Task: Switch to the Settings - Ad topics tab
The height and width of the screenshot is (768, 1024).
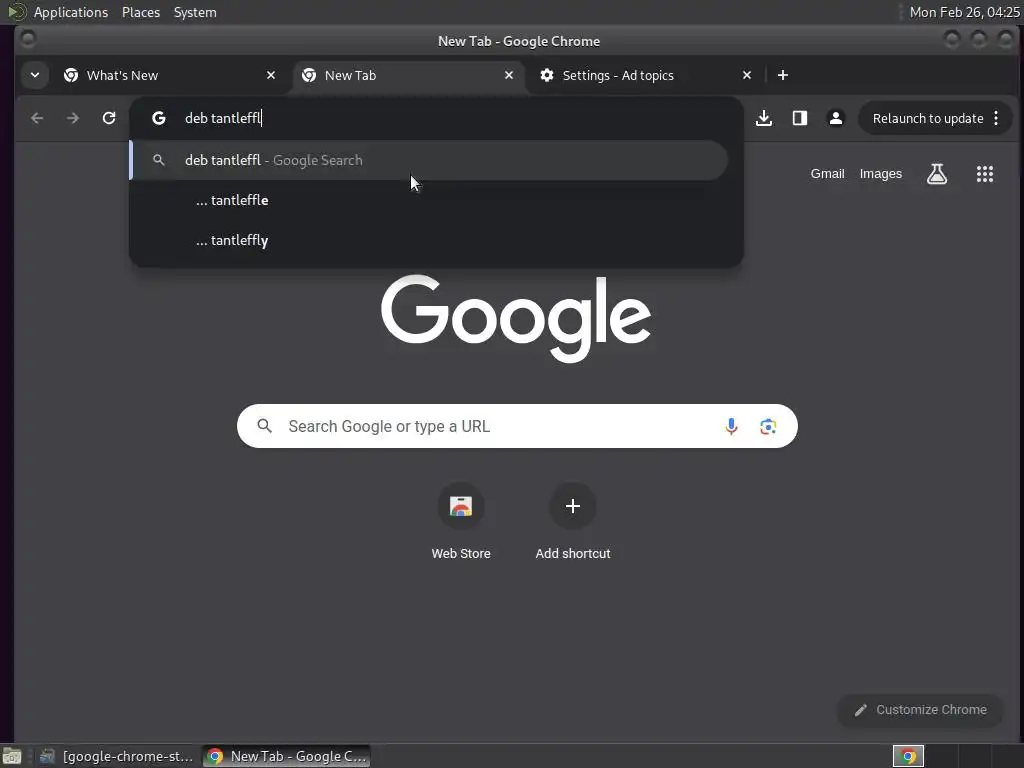Action: pyautogui.click(x=646, y=75)
